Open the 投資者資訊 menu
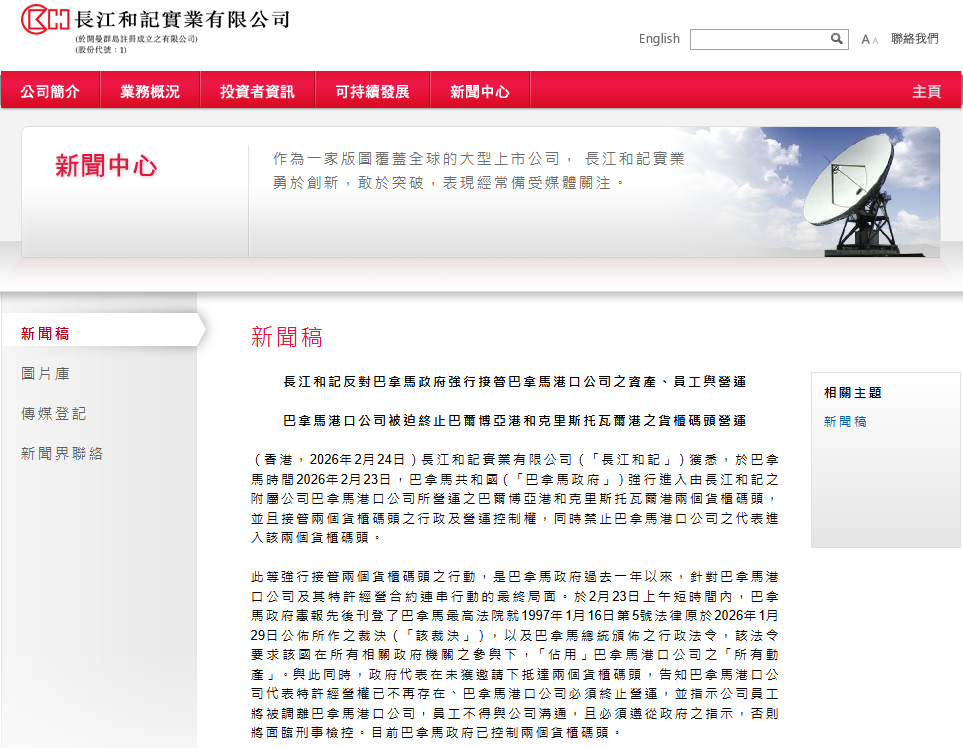 [258, 90]
